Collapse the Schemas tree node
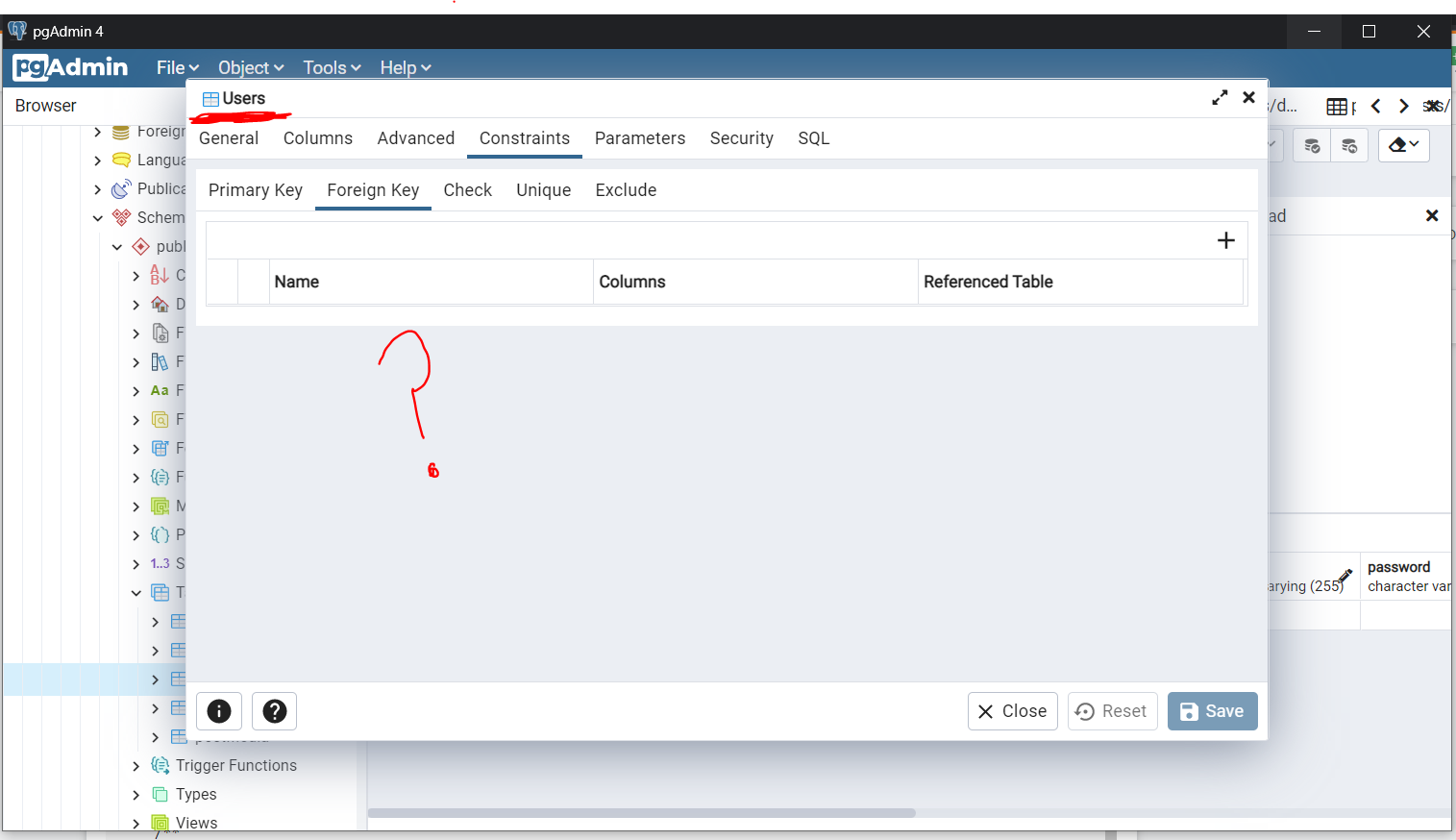The width and height of the screenshot is (1456, 840). coord(97,218)
